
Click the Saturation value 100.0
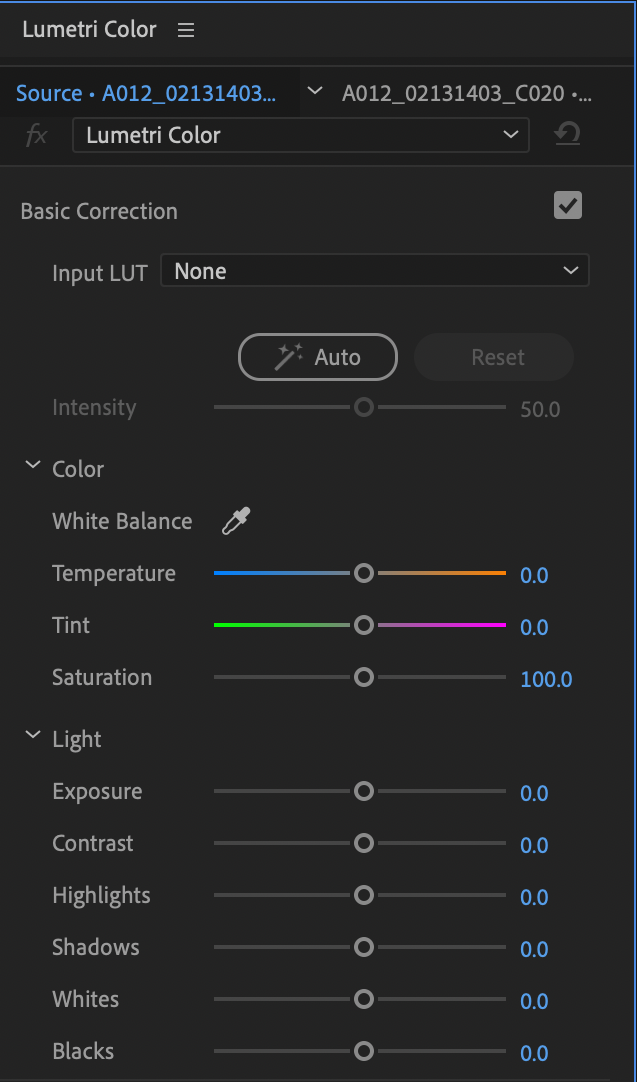click(546, 680)
